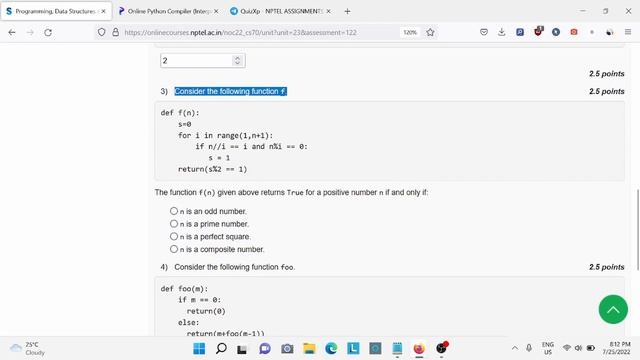Click the answer input field containing 2

[x=202, y=60]
